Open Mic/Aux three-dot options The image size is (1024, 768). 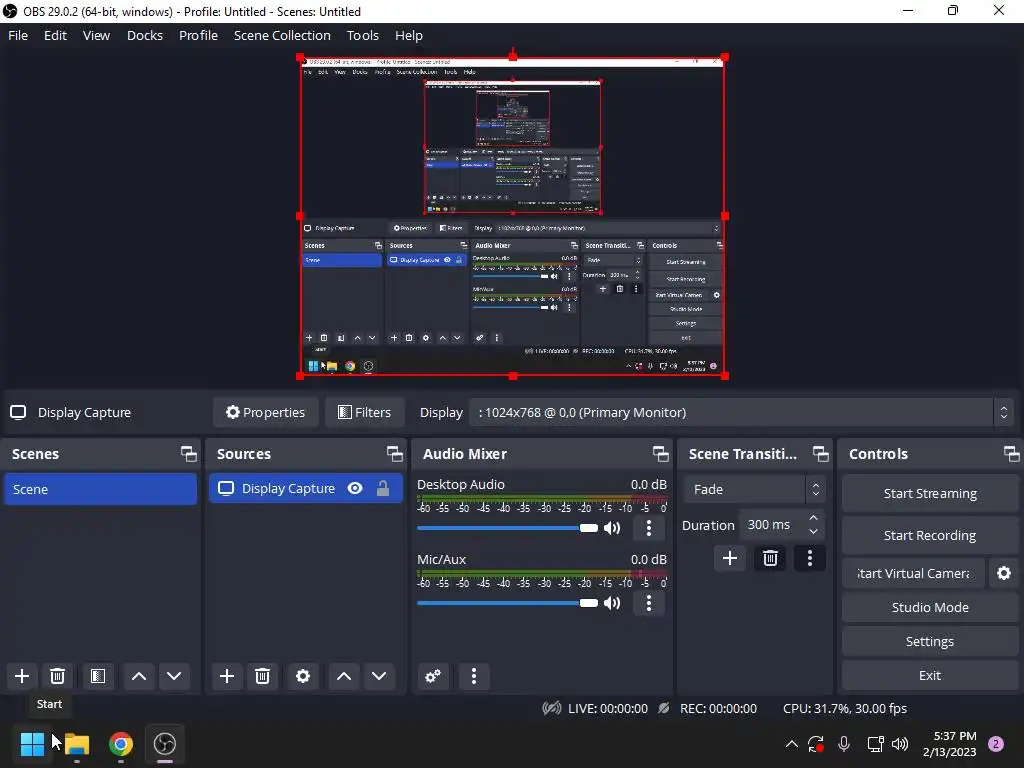click(648, 603)
